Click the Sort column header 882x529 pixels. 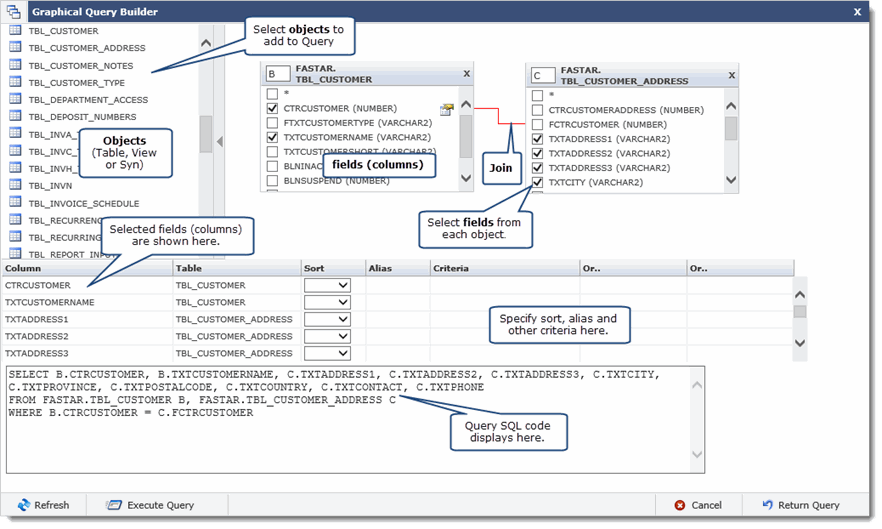(334, 268)
